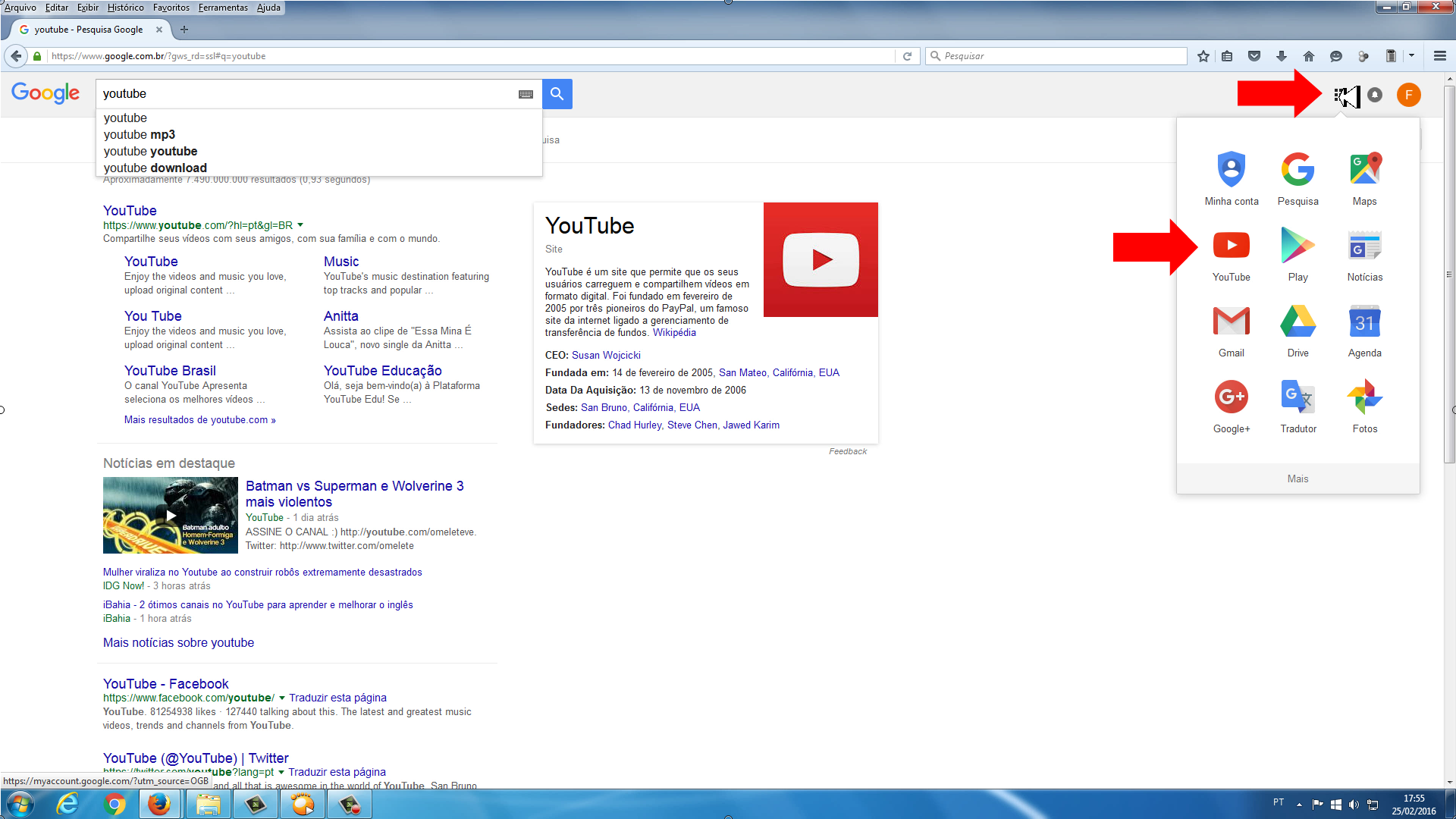
Task: Open the account avatar F
Action: pyautogui.click(x=1408, y=95)
